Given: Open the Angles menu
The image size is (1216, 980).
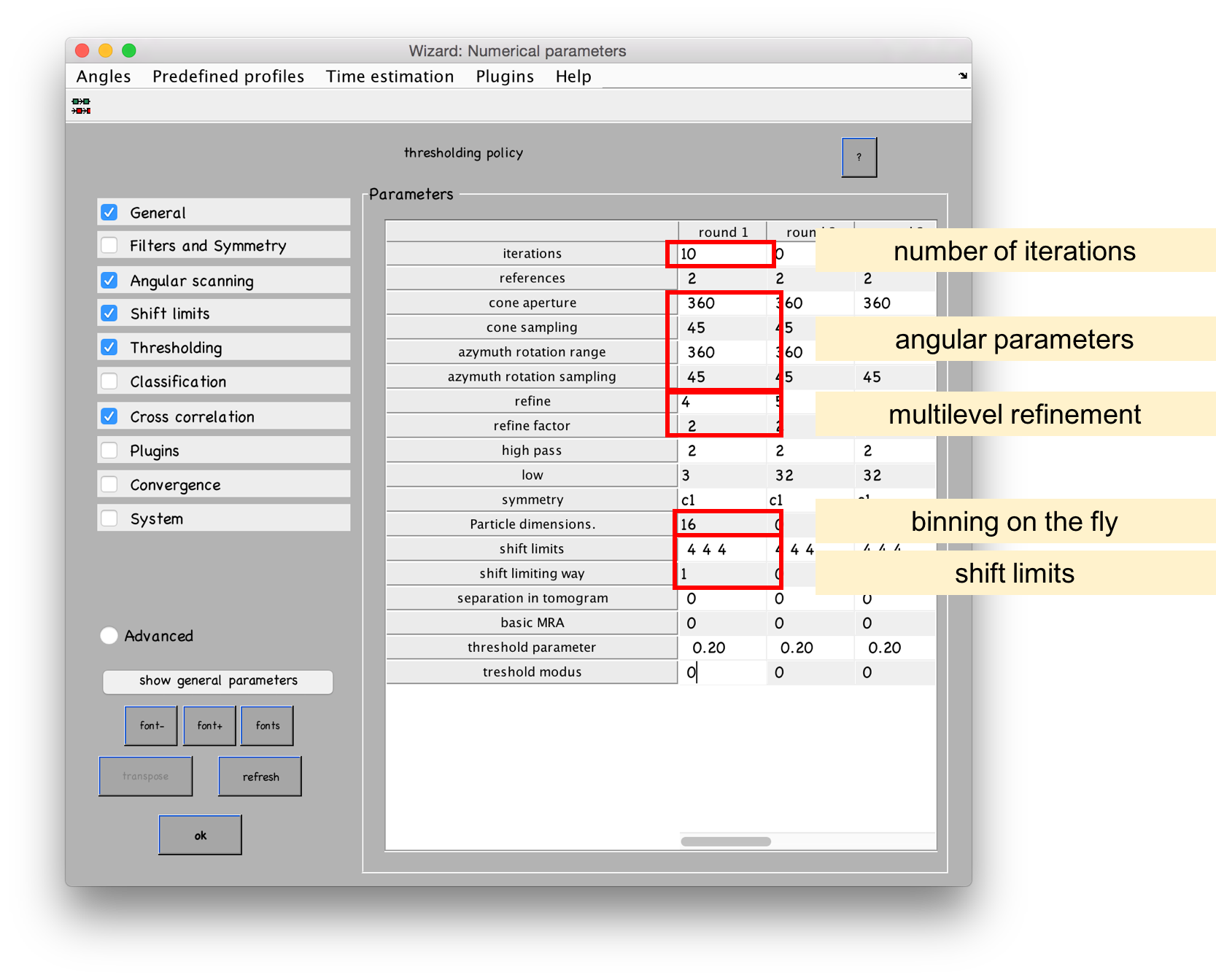Looking at the screenshot, I should point(104,77).
